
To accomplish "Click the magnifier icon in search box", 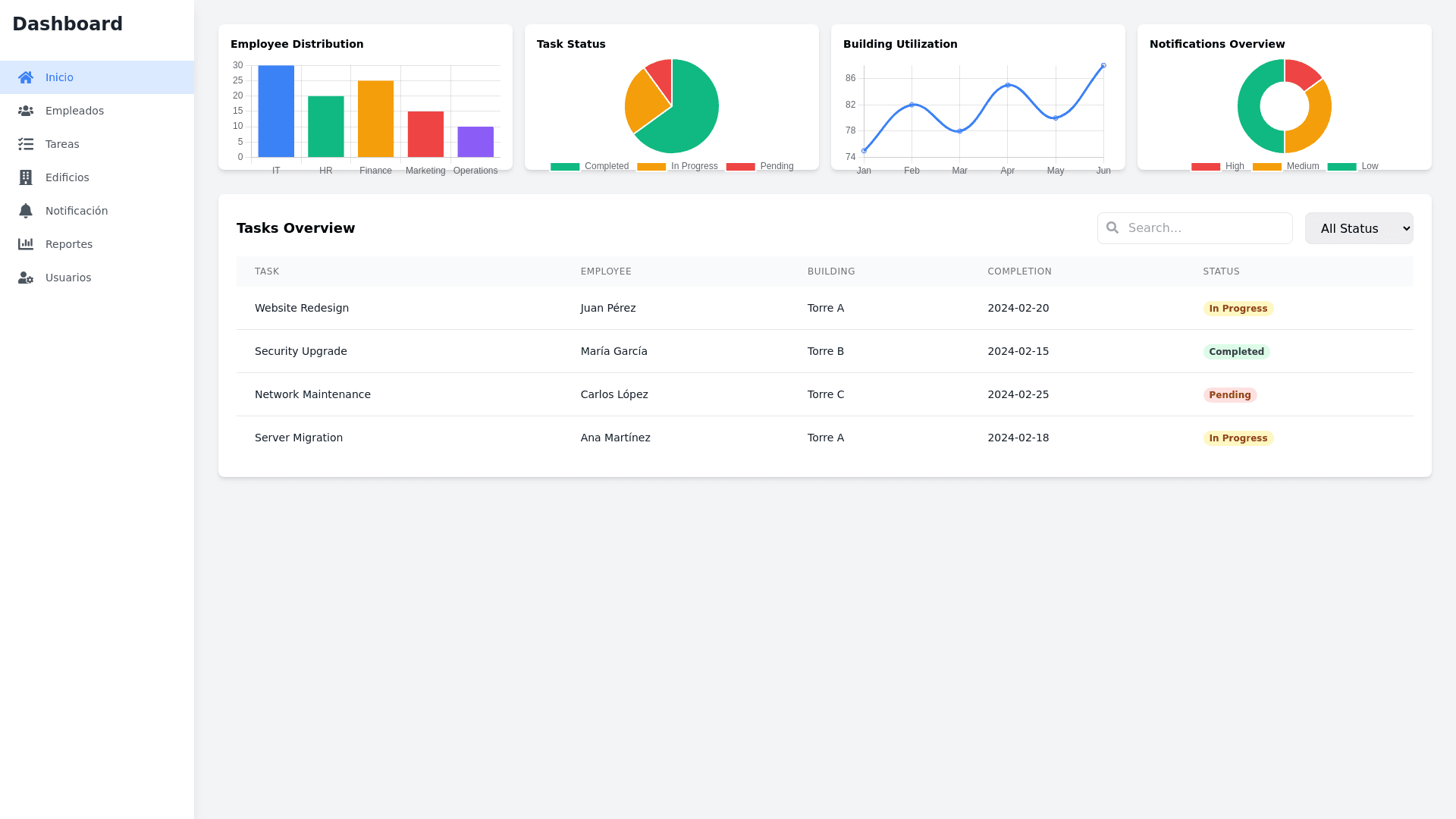I will [1112, 227].
